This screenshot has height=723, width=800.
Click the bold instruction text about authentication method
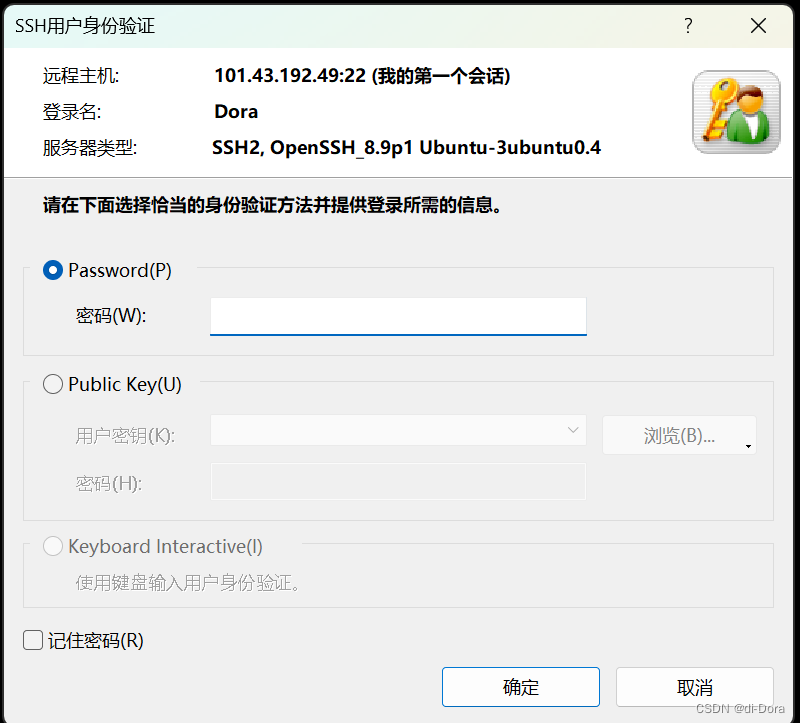click(x=272, y=205)
